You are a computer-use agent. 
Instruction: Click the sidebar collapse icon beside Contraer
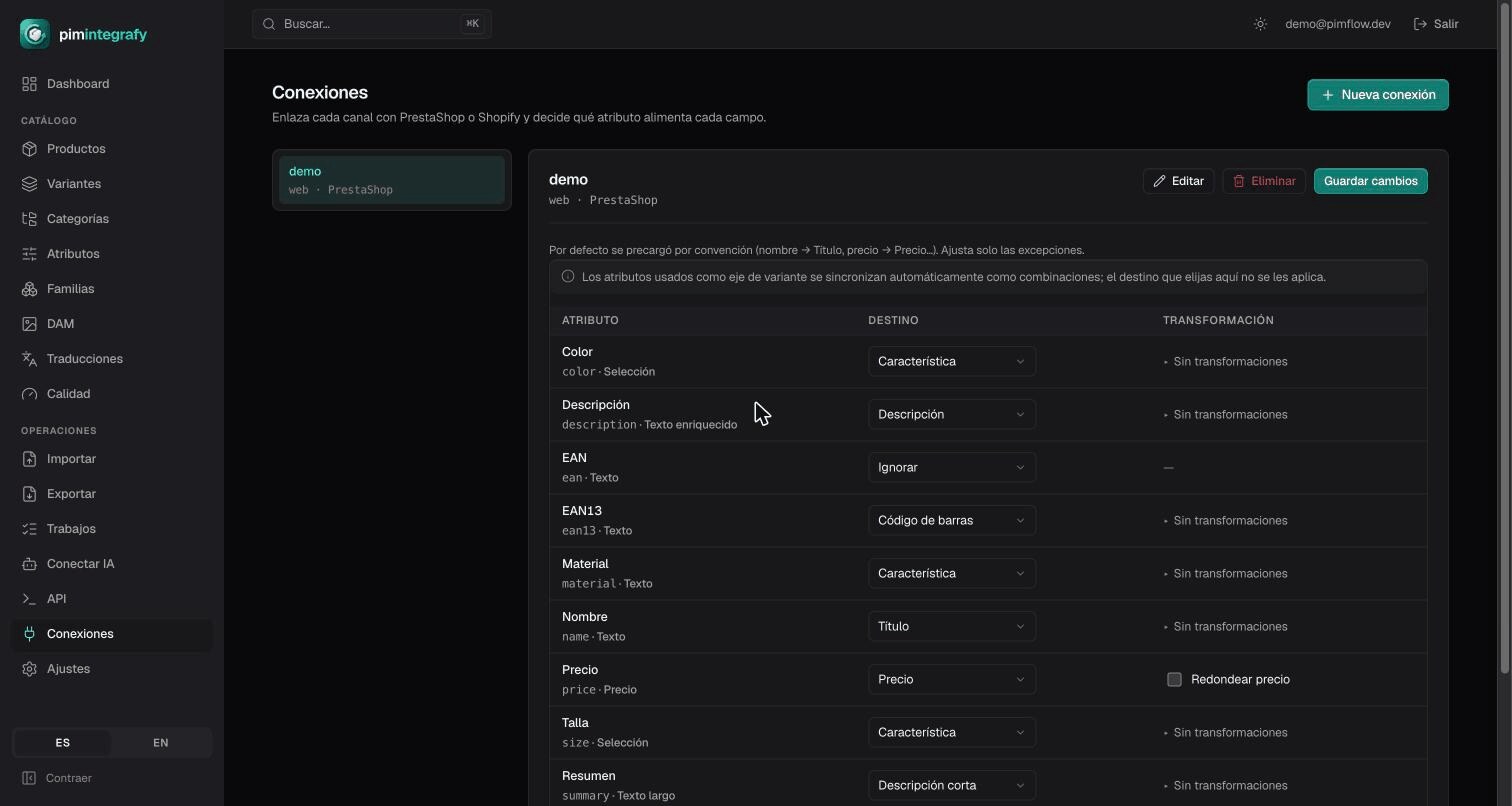pyautogui.click(x=29, y=778)
